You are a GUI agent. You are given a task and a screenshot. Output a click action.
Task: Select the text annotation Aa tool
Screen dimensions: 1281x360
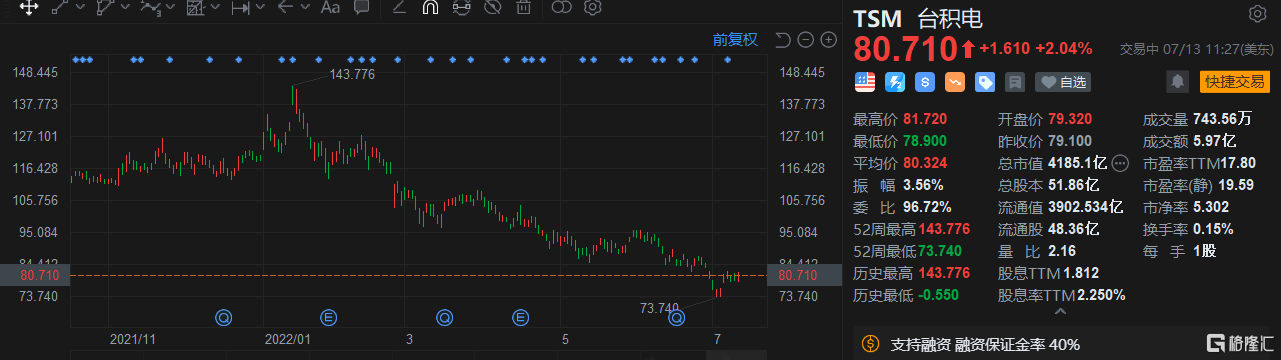pyautogui.click(x=330, y=8)
